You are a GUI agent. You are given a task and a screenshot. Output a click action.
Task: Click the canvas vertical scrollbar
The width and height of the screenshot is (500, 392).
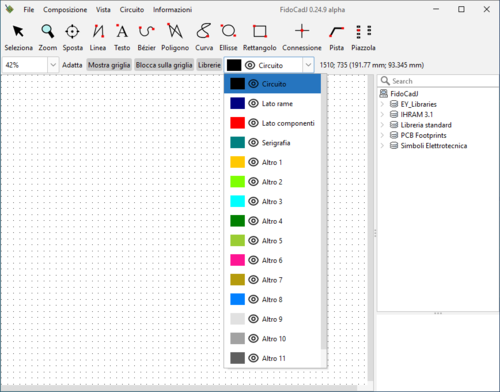pyautogui.click(x=370, y=228)
